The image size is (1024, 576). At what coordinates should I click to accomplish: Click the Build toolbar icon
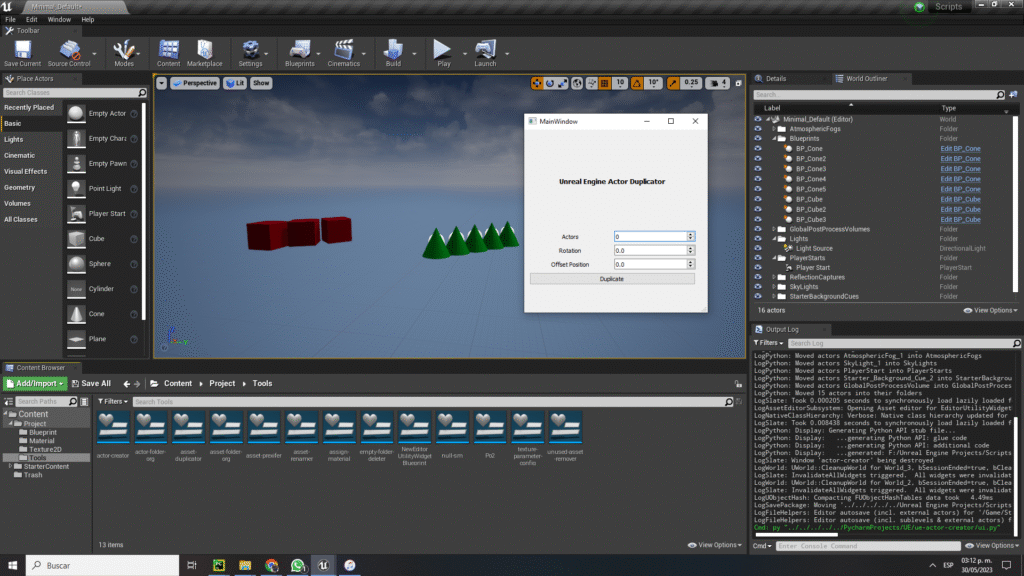[393, 53]
